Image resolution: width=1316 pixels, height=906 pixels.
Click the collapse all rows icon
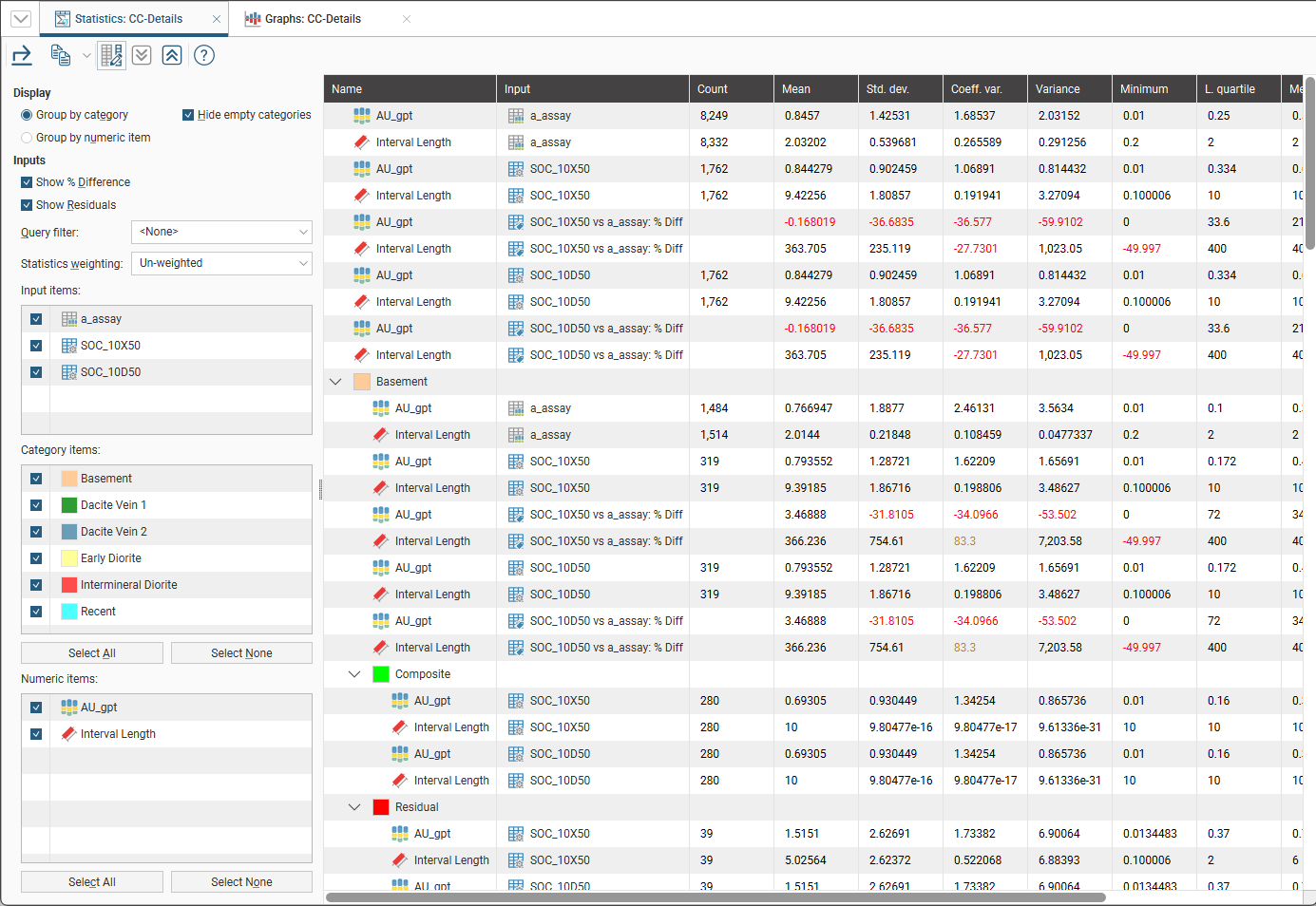click(x=172, y=55)
